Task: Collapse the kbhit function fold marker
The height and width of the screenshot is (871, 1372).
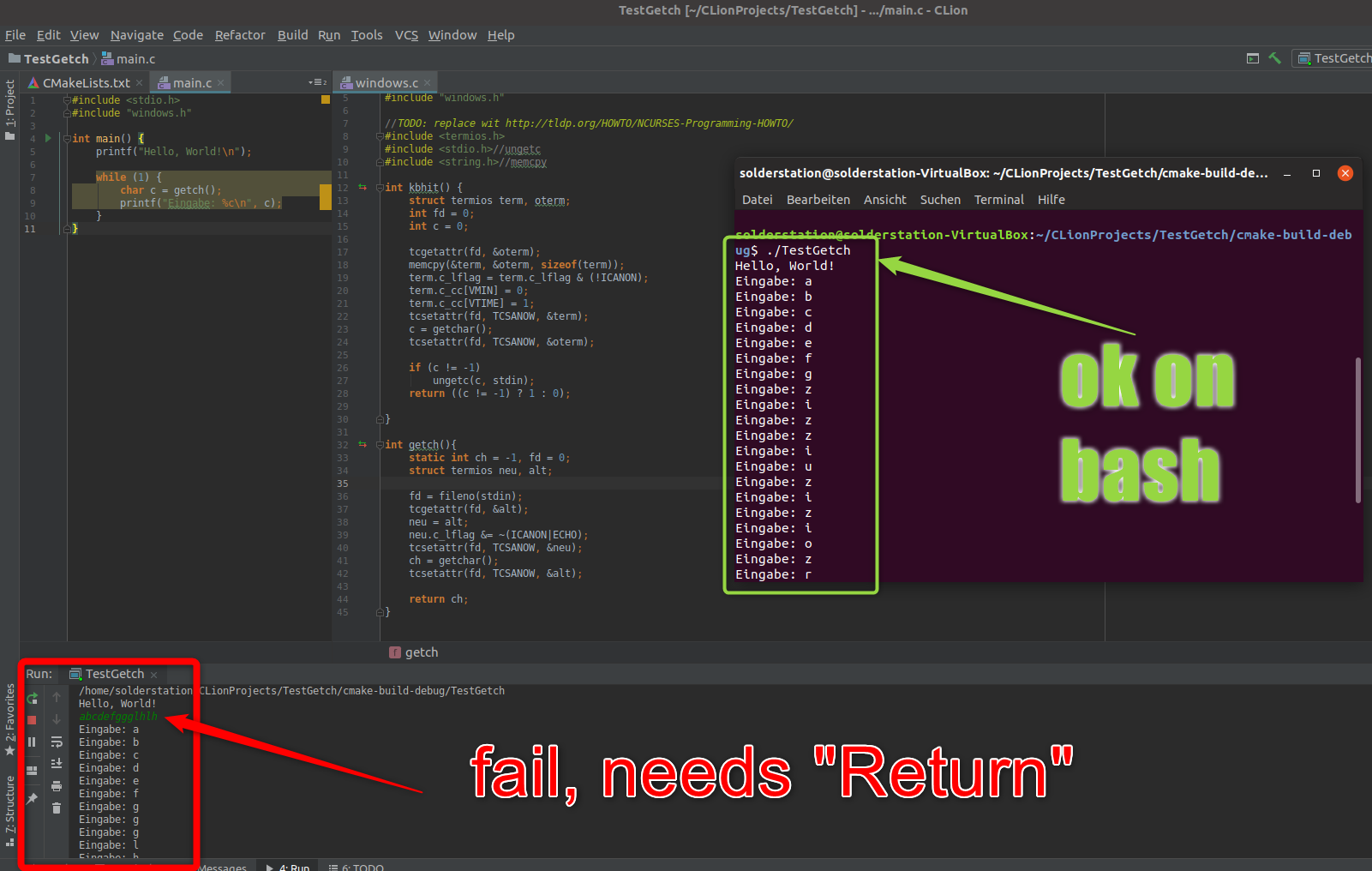Action: point(380,187)
